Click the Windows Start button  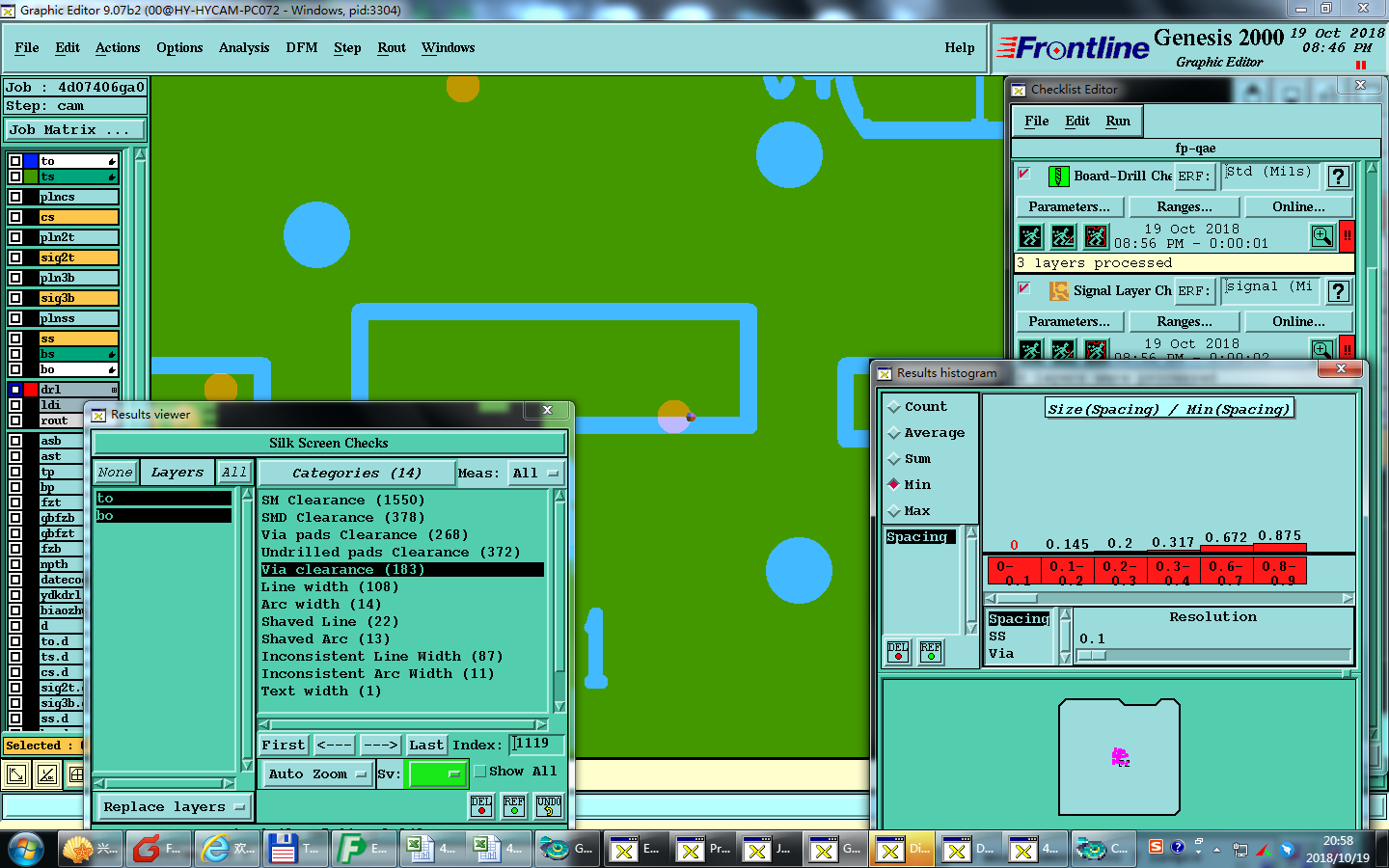point(26,849)
